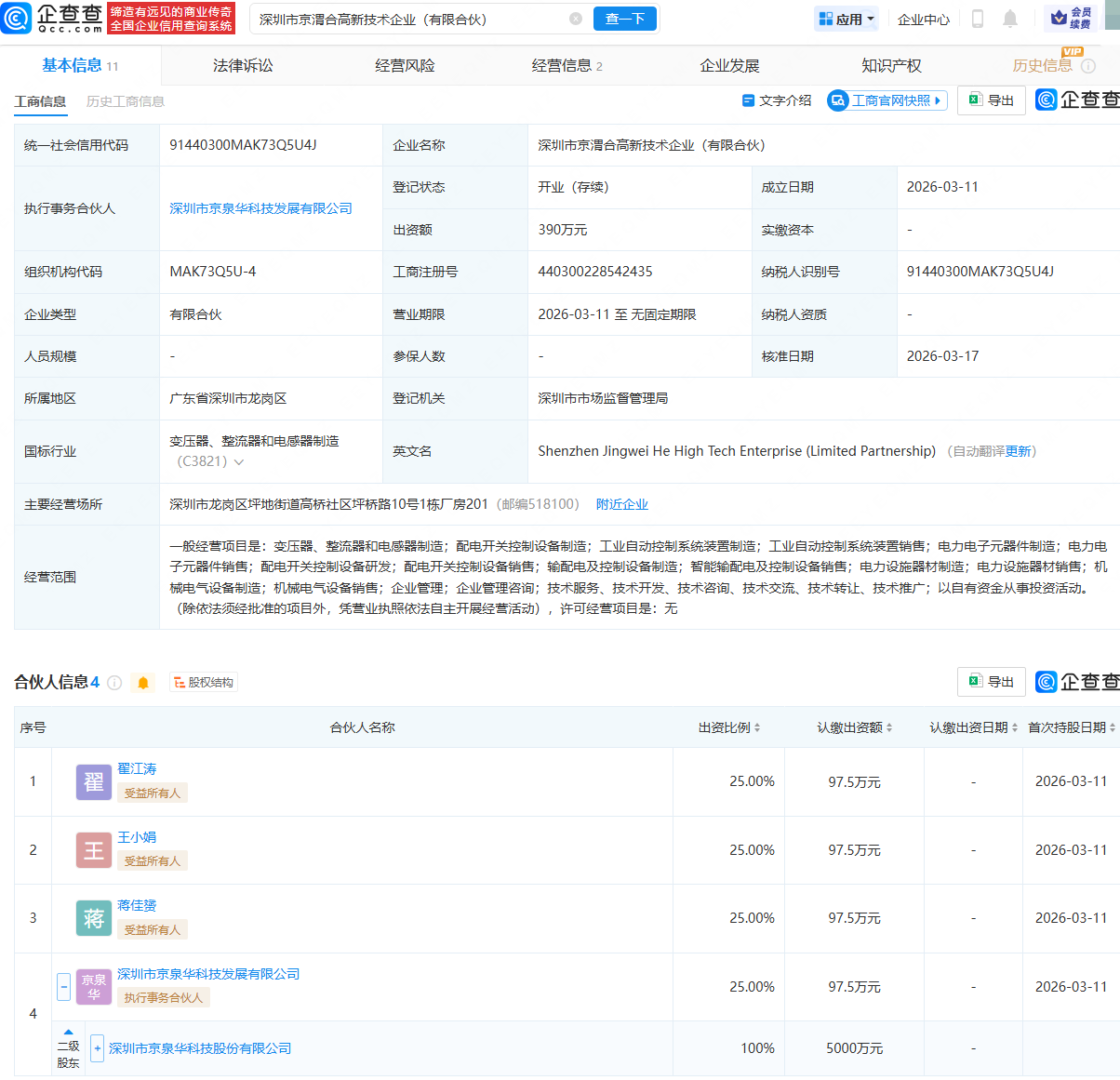1120x1080 pixels.
Task: Click the orange monitoring bell for partner info
Action: coord(143,683)
